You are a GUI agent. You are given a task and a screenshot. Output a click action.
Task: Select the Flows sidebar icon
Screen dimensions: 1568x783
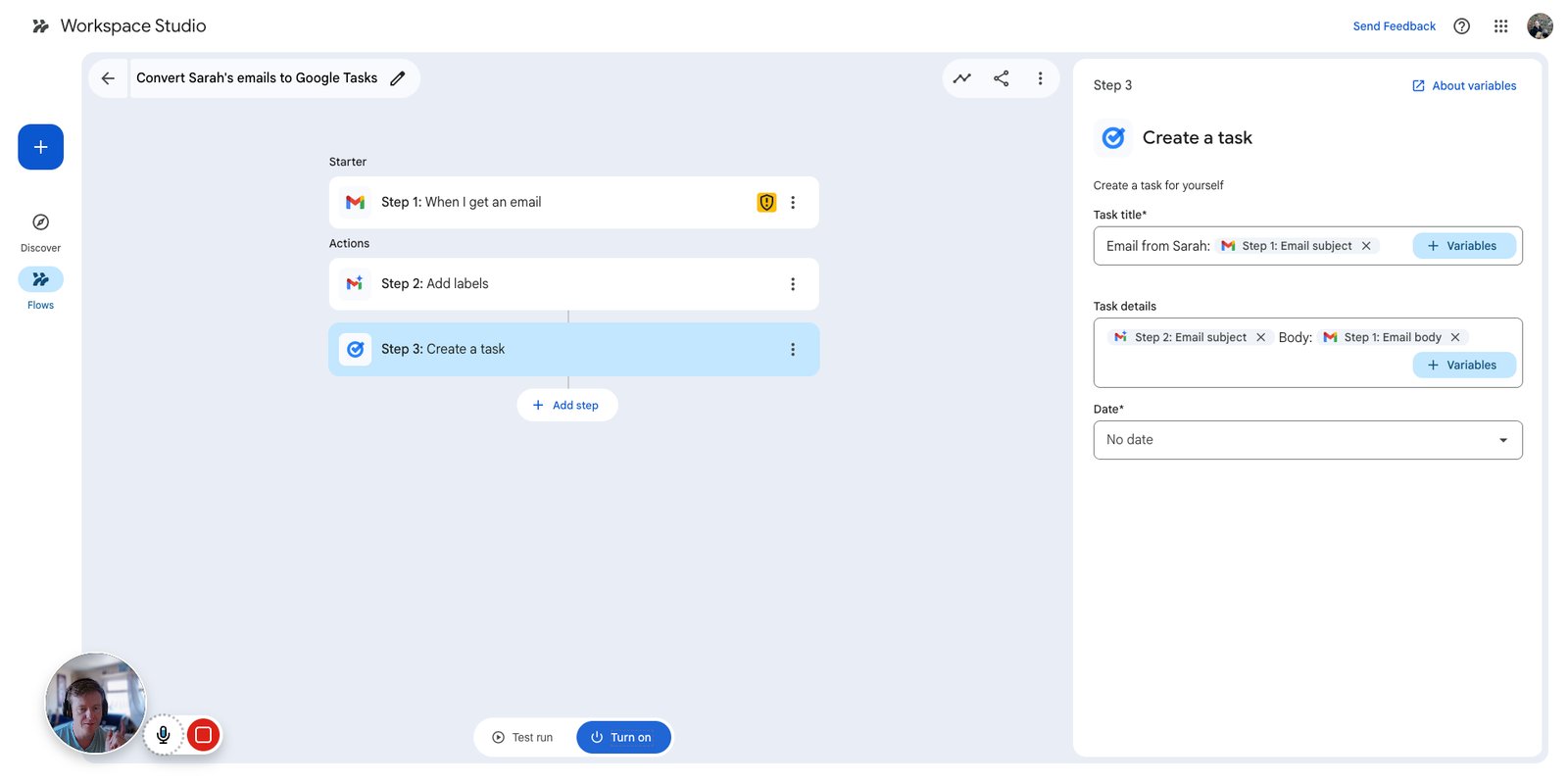pyautogui.click(x=40, y=279)
